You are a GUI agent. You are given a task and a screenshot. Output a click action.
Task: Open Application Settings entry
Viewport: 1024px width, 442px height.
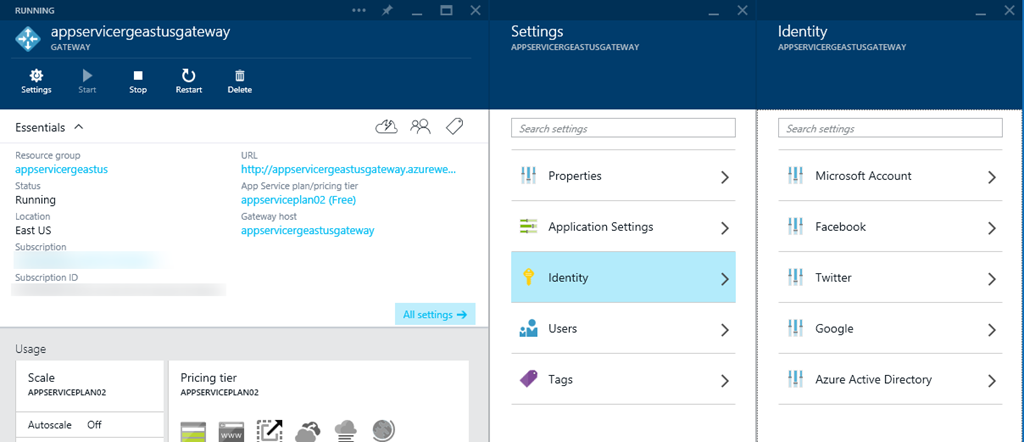(623, 227)
